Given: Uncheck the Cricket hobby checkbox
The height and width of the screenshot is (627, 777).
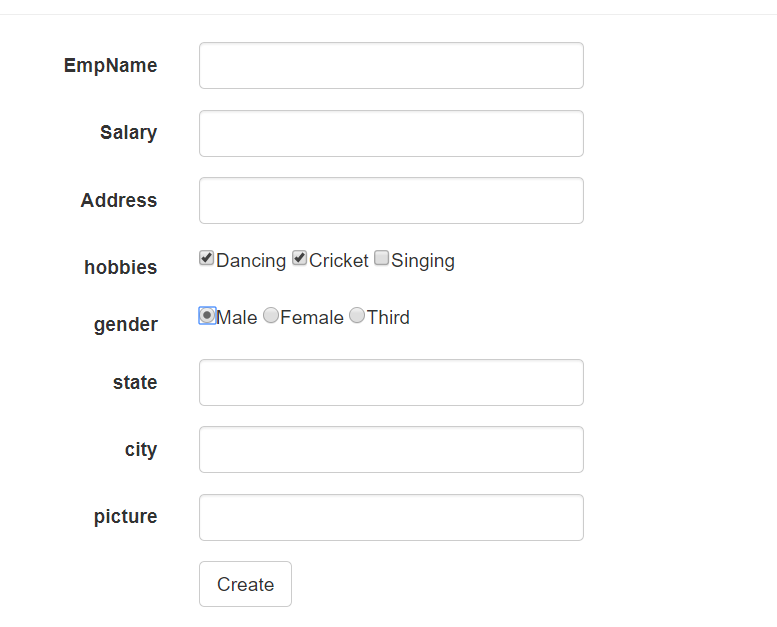Looking at the screenshot, I should (x=300, y=259).
